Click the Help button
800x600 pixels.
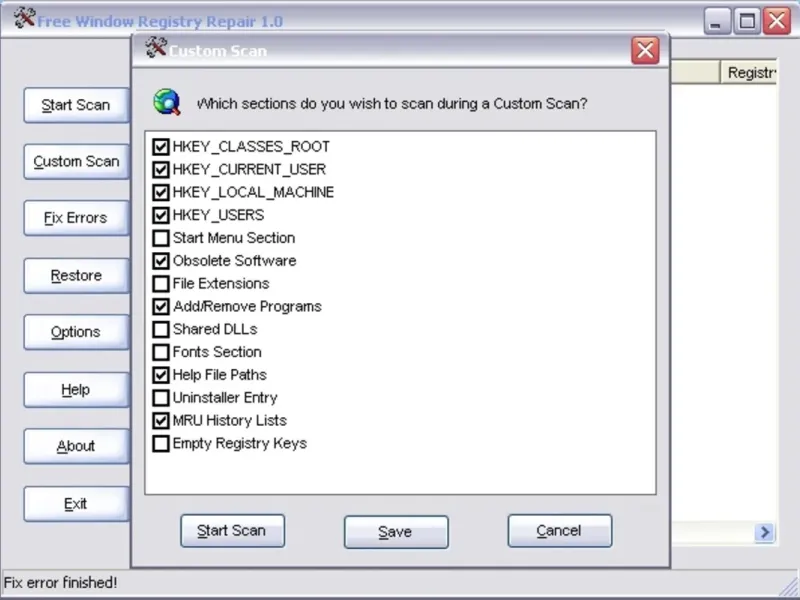pyautogui.click(x=77, y=390)
